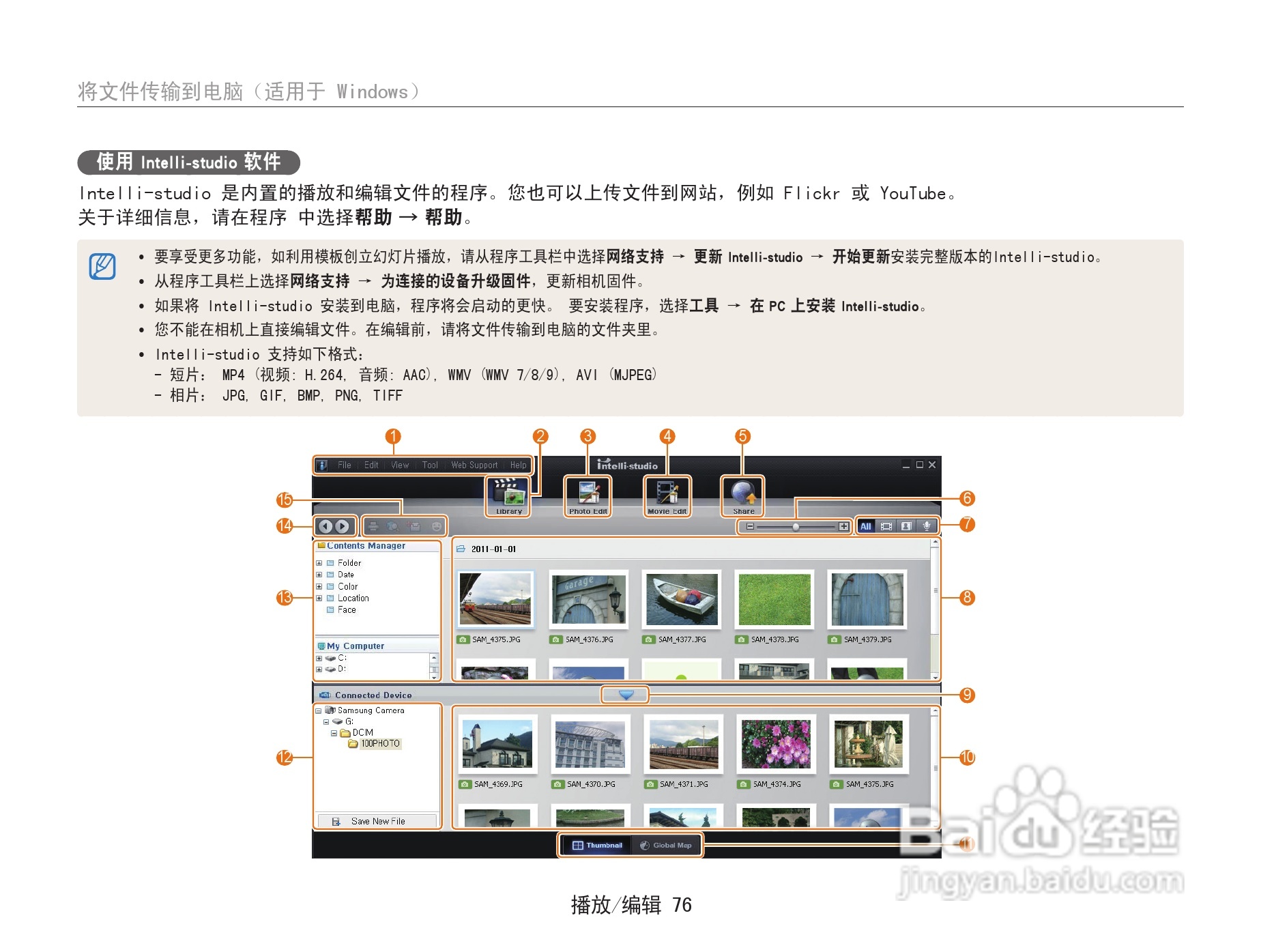Open the Movie Edit mode
The image size is (1261, 952).
coord(667,496)
